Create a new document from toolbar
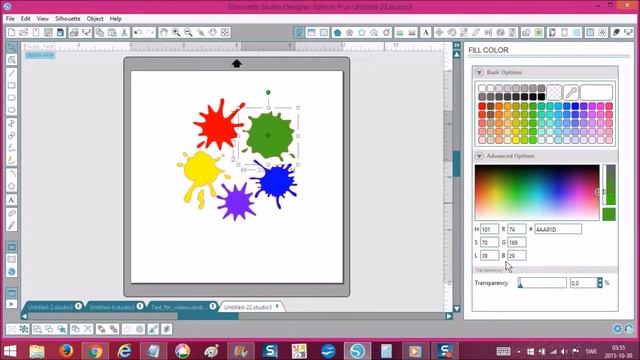The height and width of the screenshot is (360, 640). click(11, 32)
